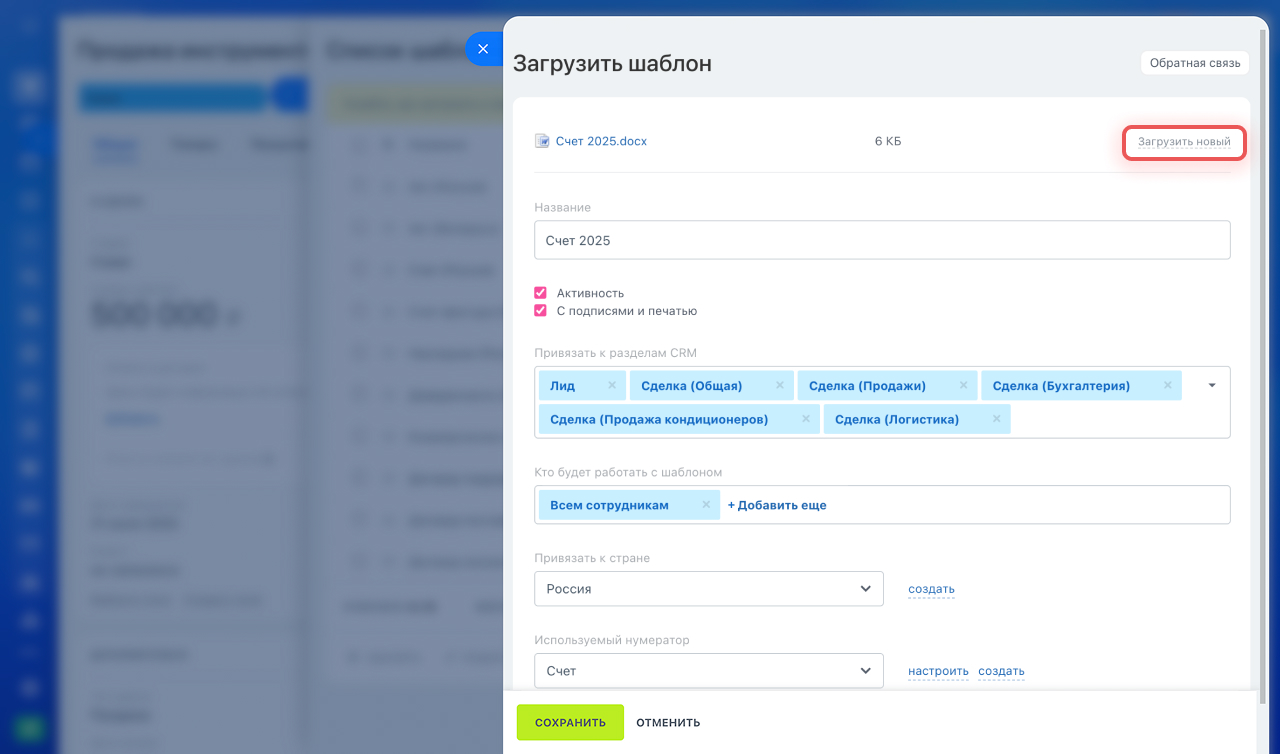This screenshot has width=1280, height=754.
Task: Remove the Лид tag
Action: [612, 386]
